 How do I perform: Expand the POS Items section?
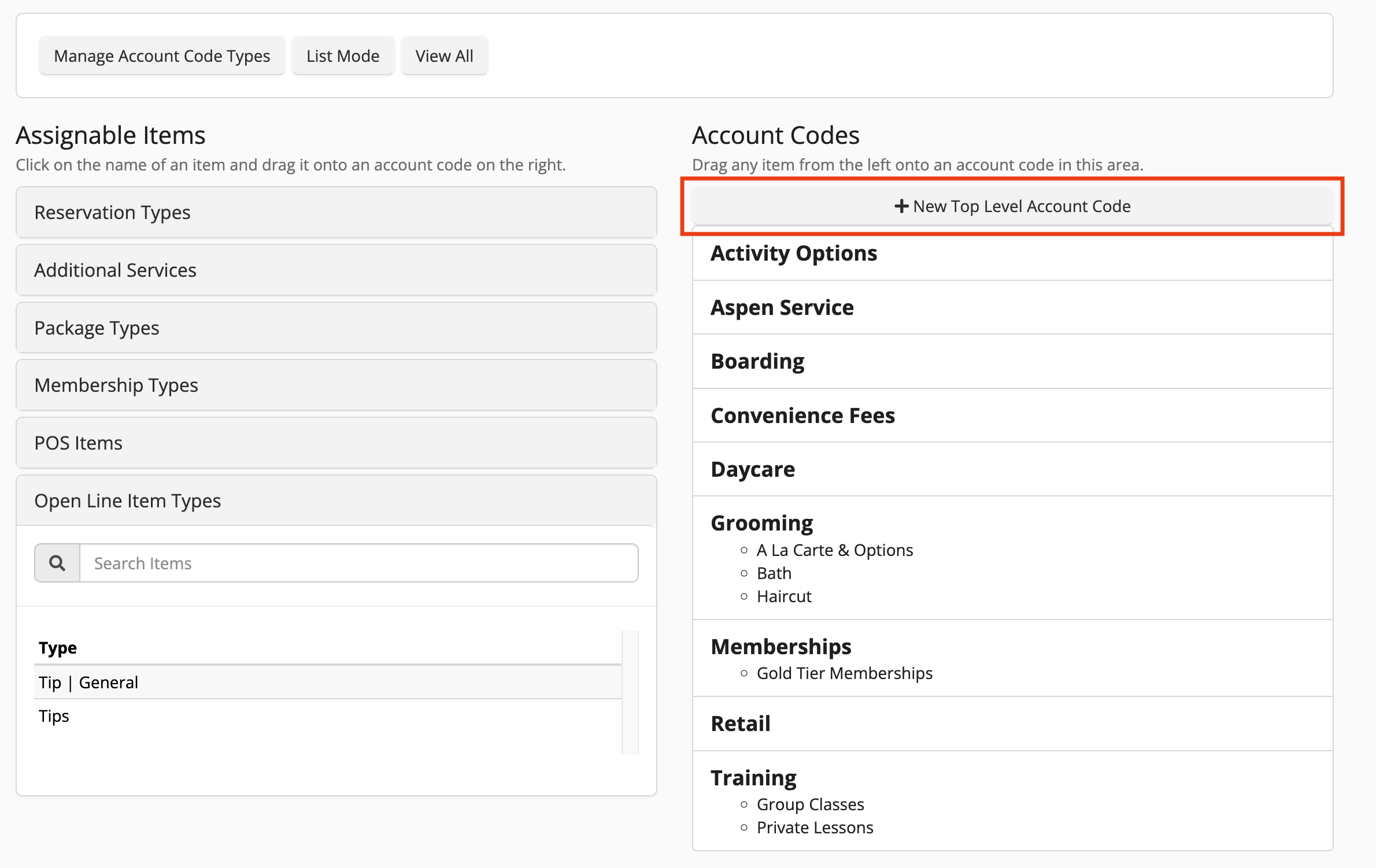(x=336, y=443)
